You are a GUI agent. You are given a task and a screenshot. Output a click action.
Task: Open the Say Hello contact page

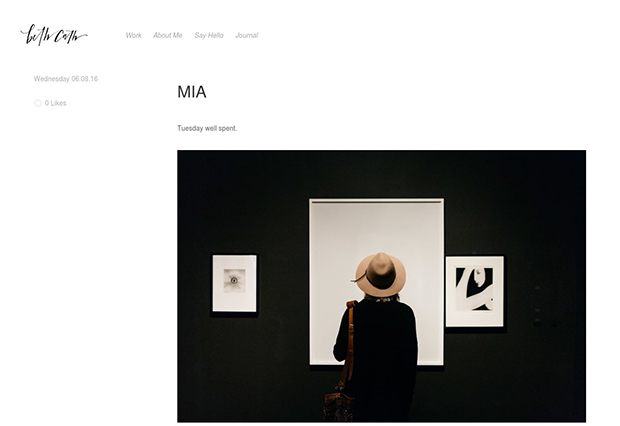pyautogui.click(x=209, y=35)
